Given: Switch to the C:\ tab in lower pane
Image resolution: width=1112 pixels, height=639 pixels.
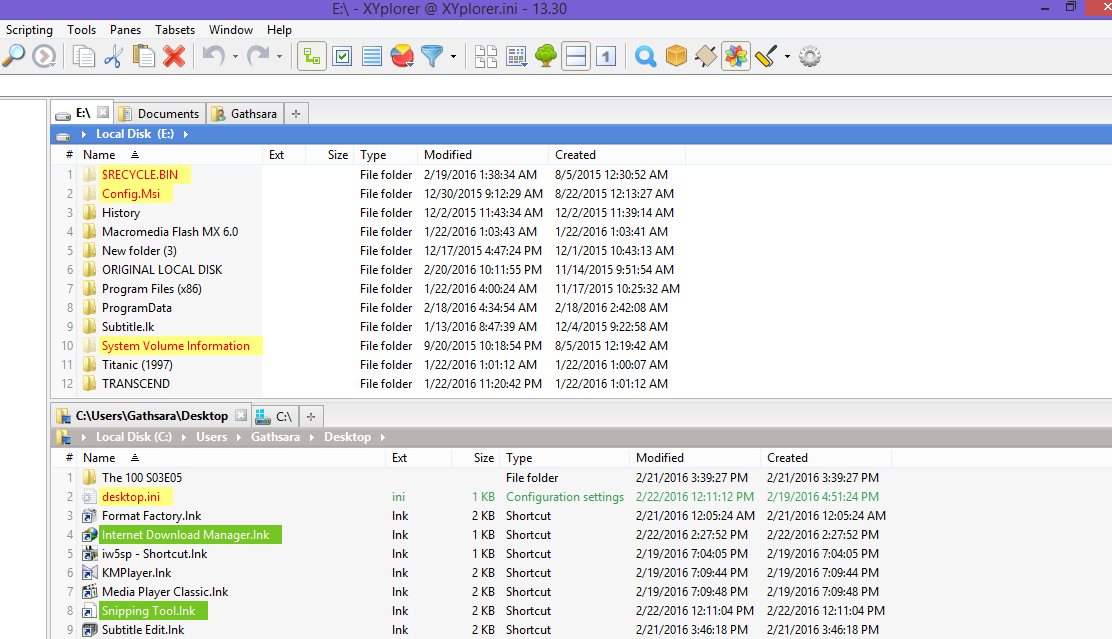Looking at the screenshot, I should [x=275, y=416].
